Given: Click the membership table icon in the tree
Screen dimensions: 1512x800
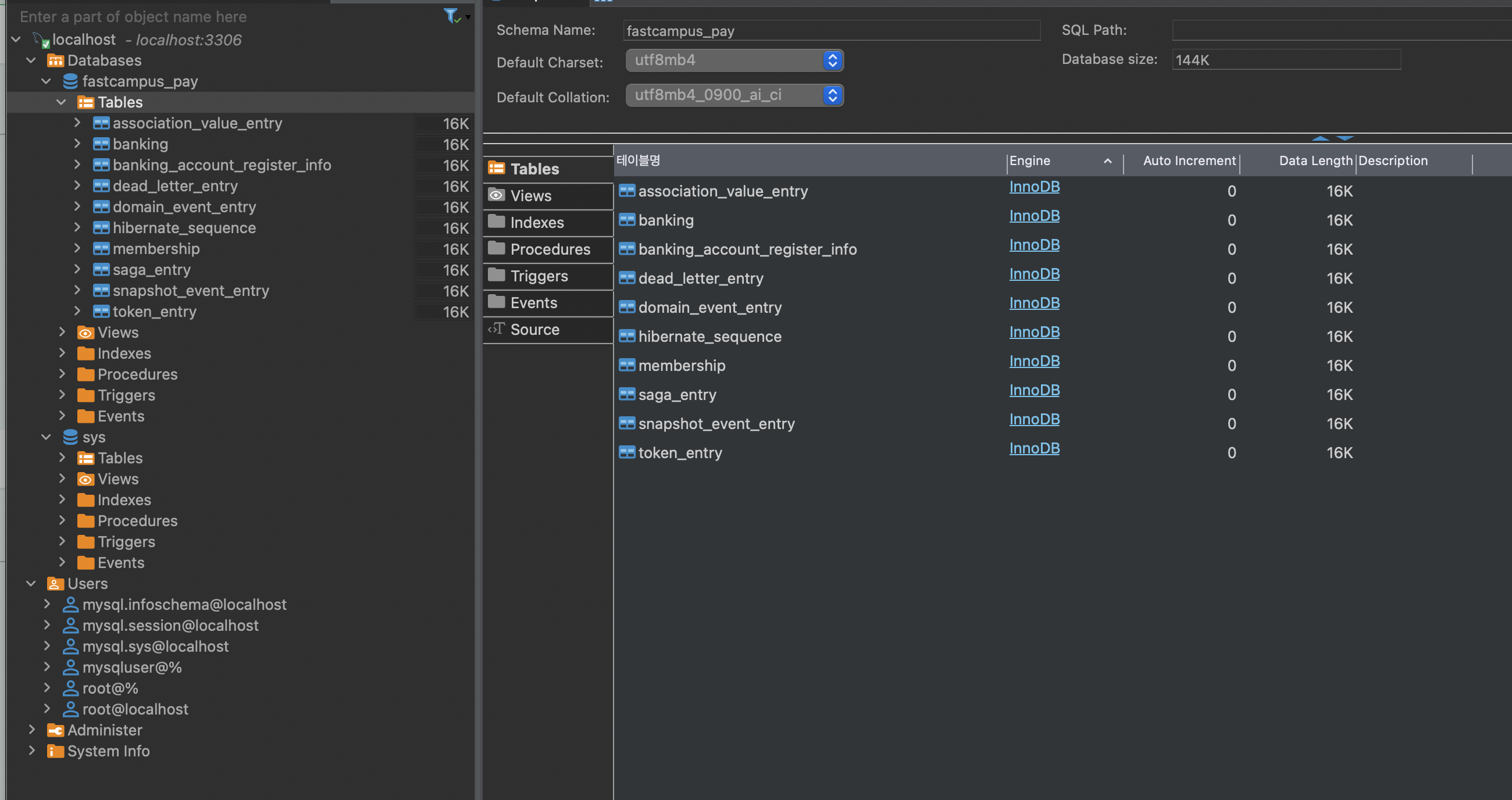Looking at the screenshot, I should [x=101, y=249].
